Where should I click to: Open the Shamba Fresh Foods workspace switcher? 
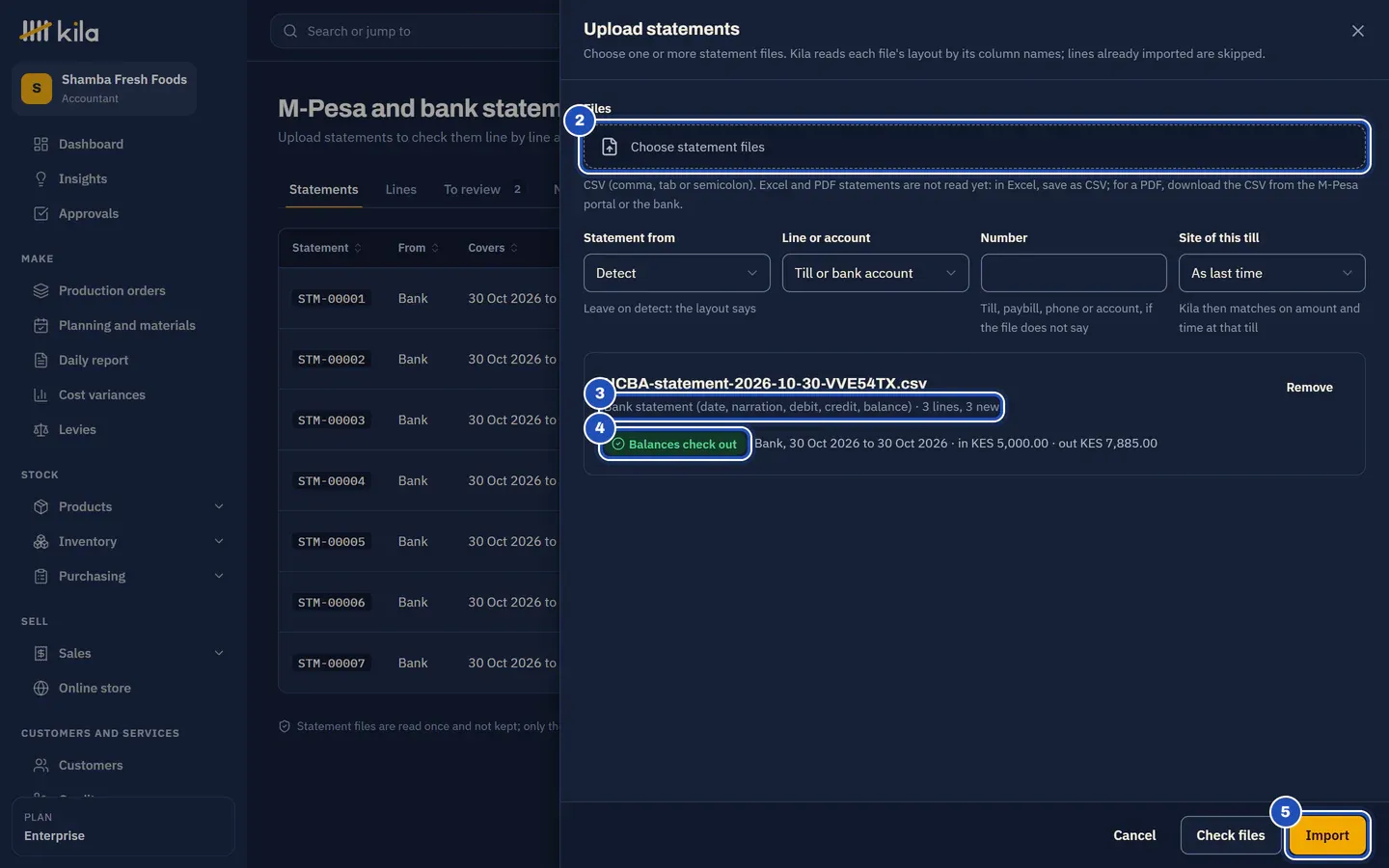coord(104,89)
